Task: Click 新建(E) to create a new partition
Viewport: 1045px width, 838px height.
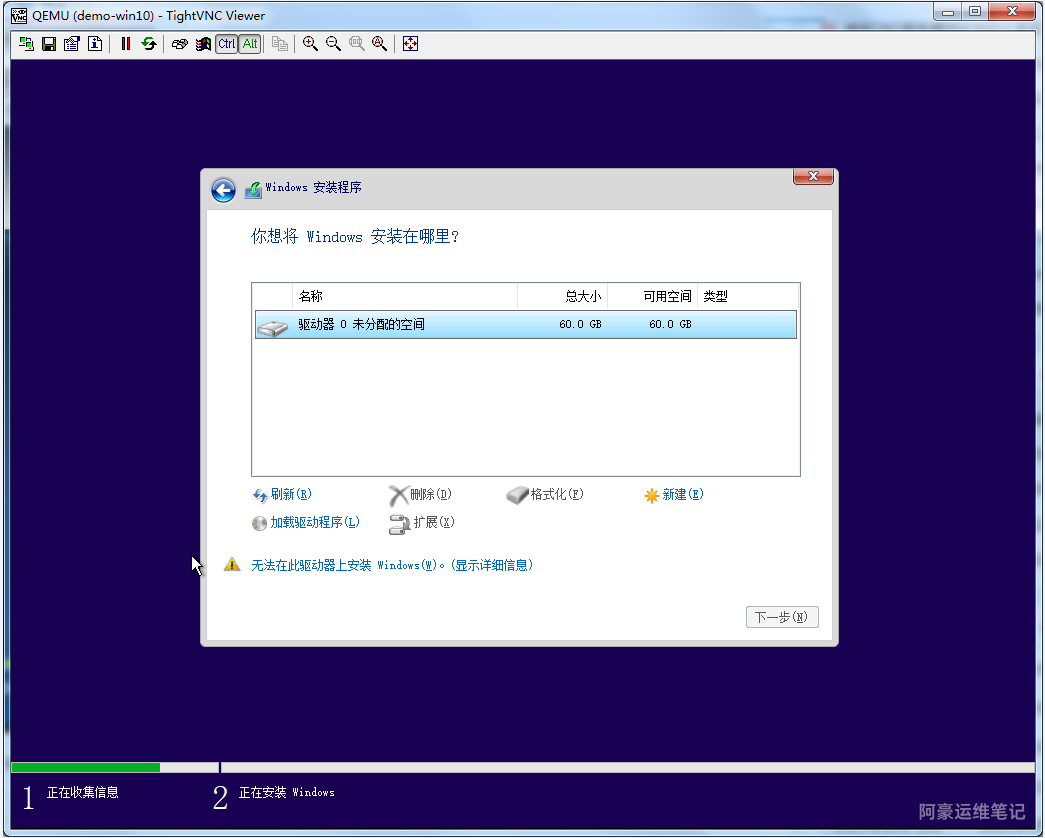Action: click(682, 494)
